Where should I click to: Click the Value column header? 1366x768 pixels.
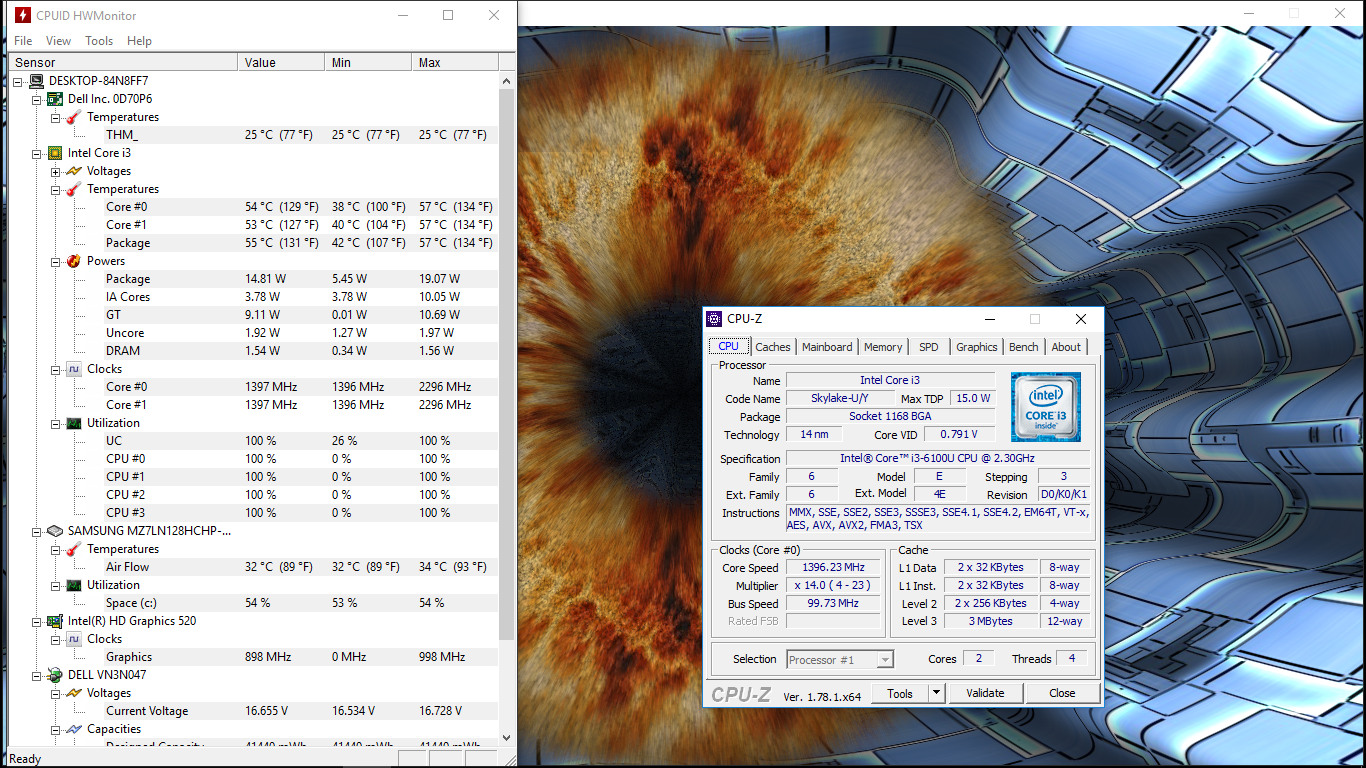282,62
